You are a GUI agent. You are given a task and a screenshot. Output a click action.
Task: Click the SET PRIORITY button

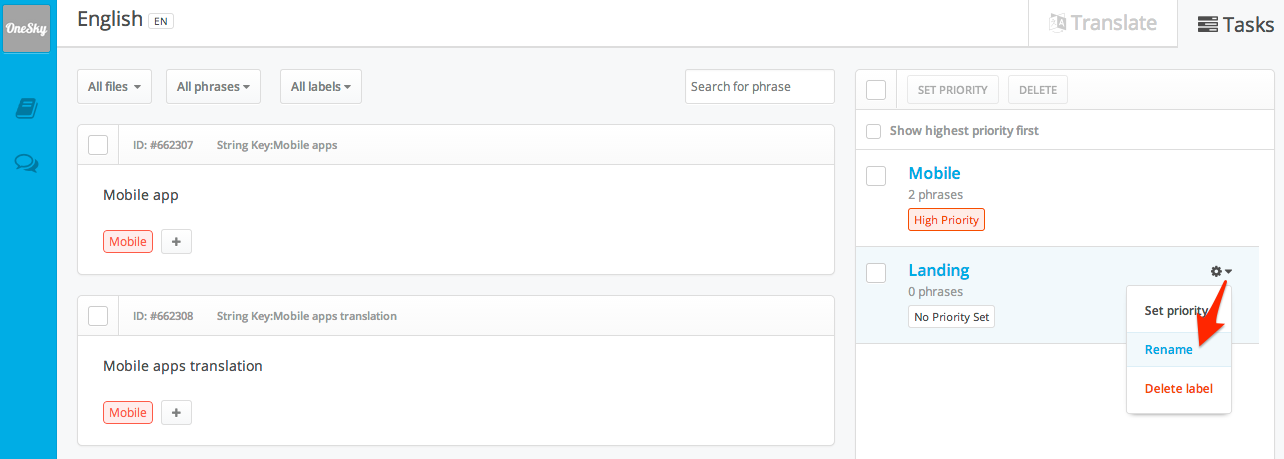pos(953,90)
